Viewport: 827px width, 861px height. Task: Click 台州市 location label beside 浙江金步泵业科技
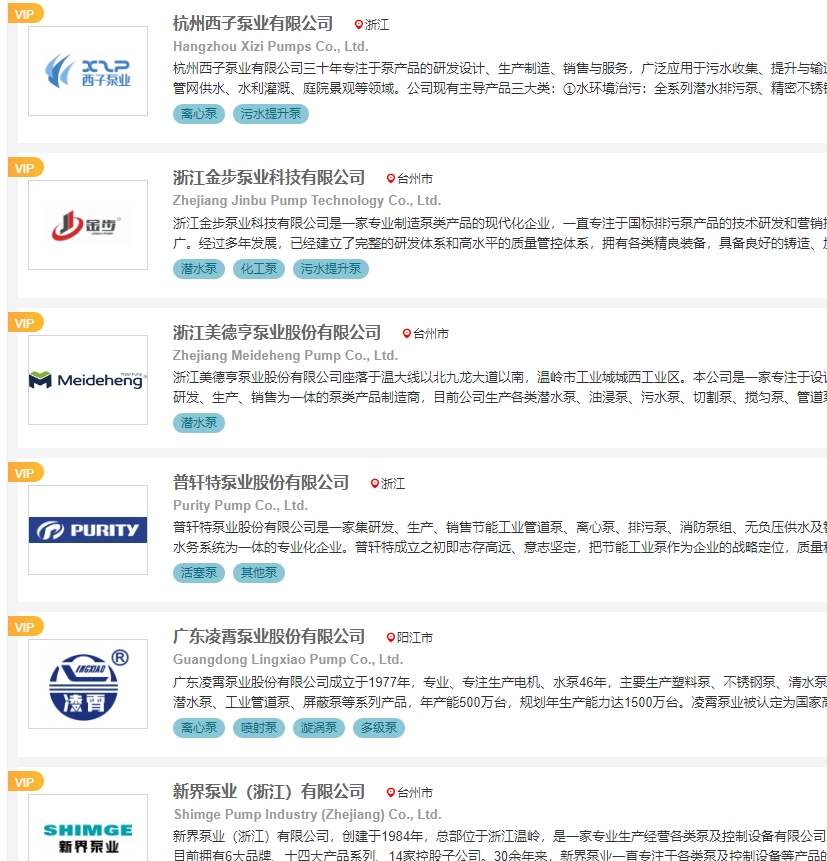(415, 179)
